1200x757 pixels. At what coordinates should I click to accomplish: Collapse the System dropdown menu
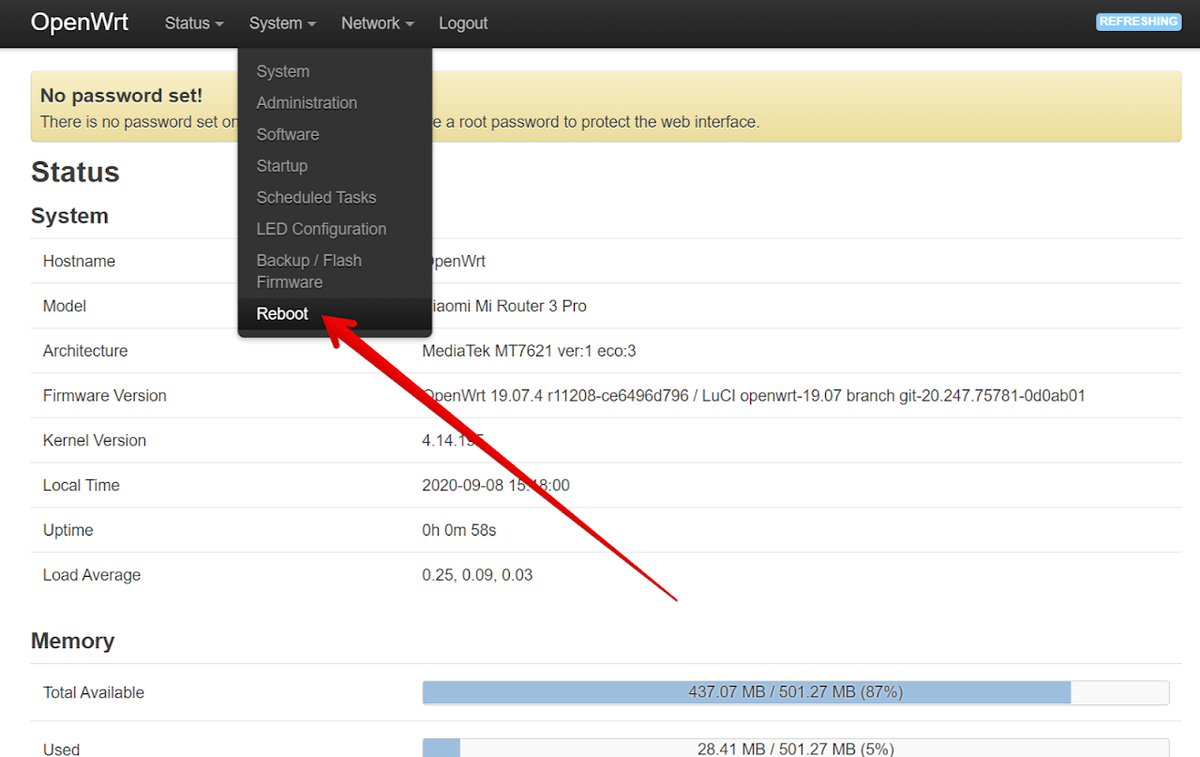283,23
